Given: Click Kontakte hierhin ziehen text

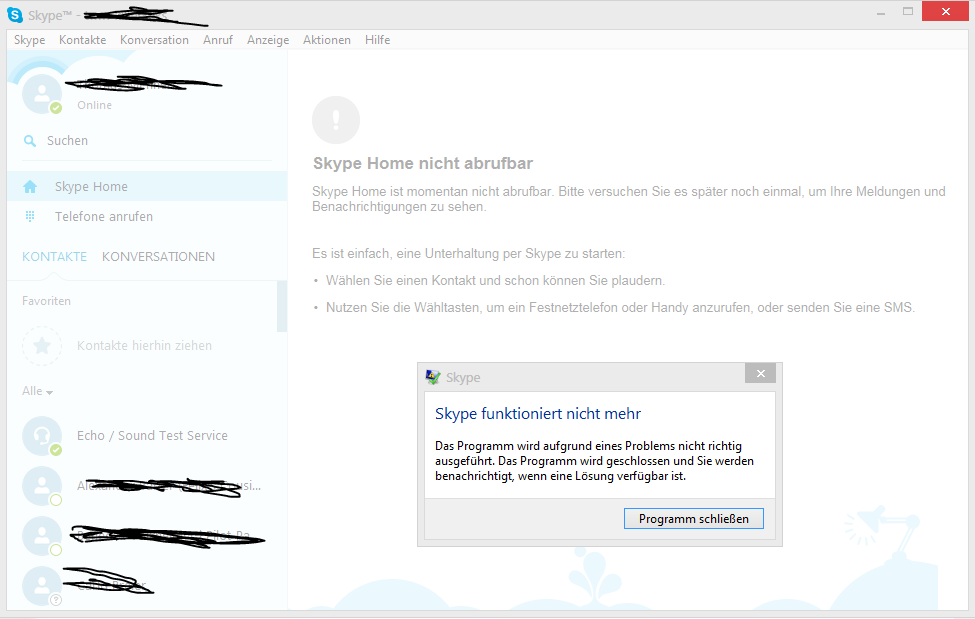Looking at the screenshot, I should click(x=144, y=346).
